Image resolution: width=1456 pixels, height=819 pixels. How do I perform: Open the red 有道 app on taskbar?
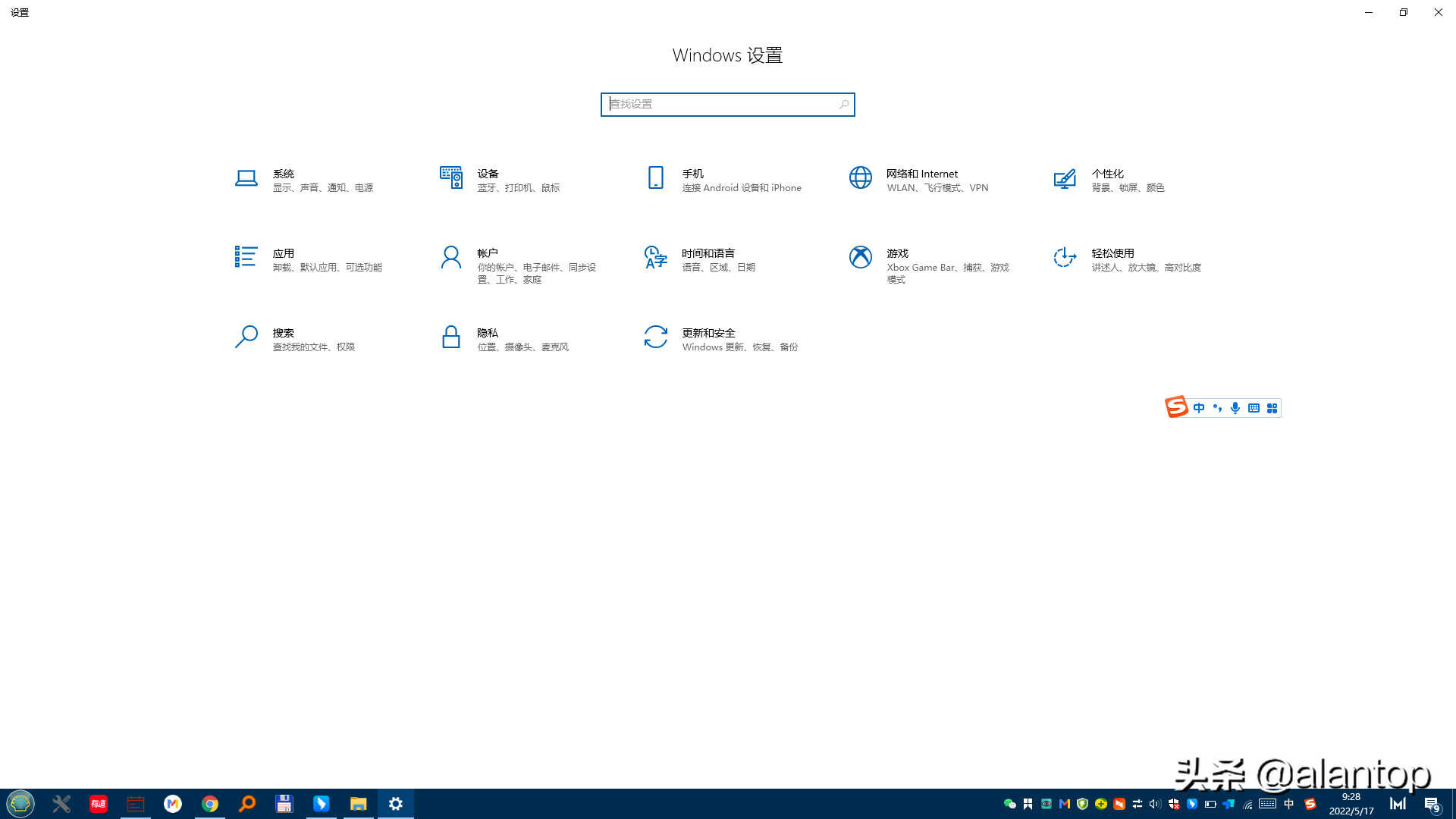[x=99, y=804]
